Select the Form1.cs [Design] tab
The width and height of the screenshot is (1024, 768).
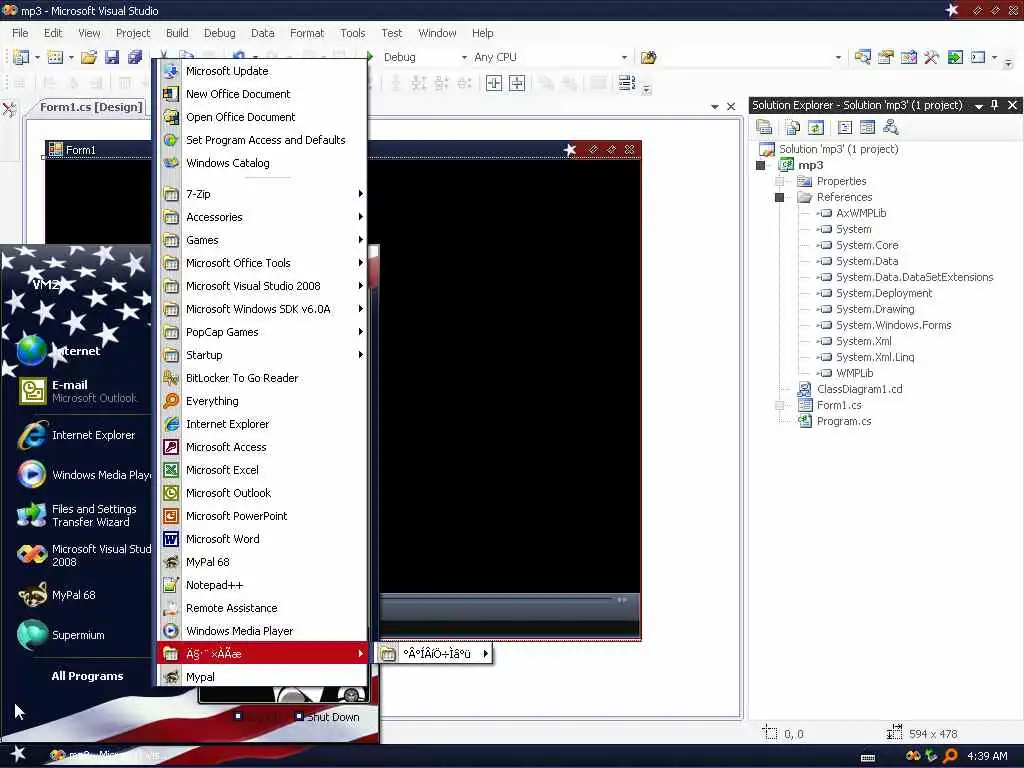pos(91,107)
